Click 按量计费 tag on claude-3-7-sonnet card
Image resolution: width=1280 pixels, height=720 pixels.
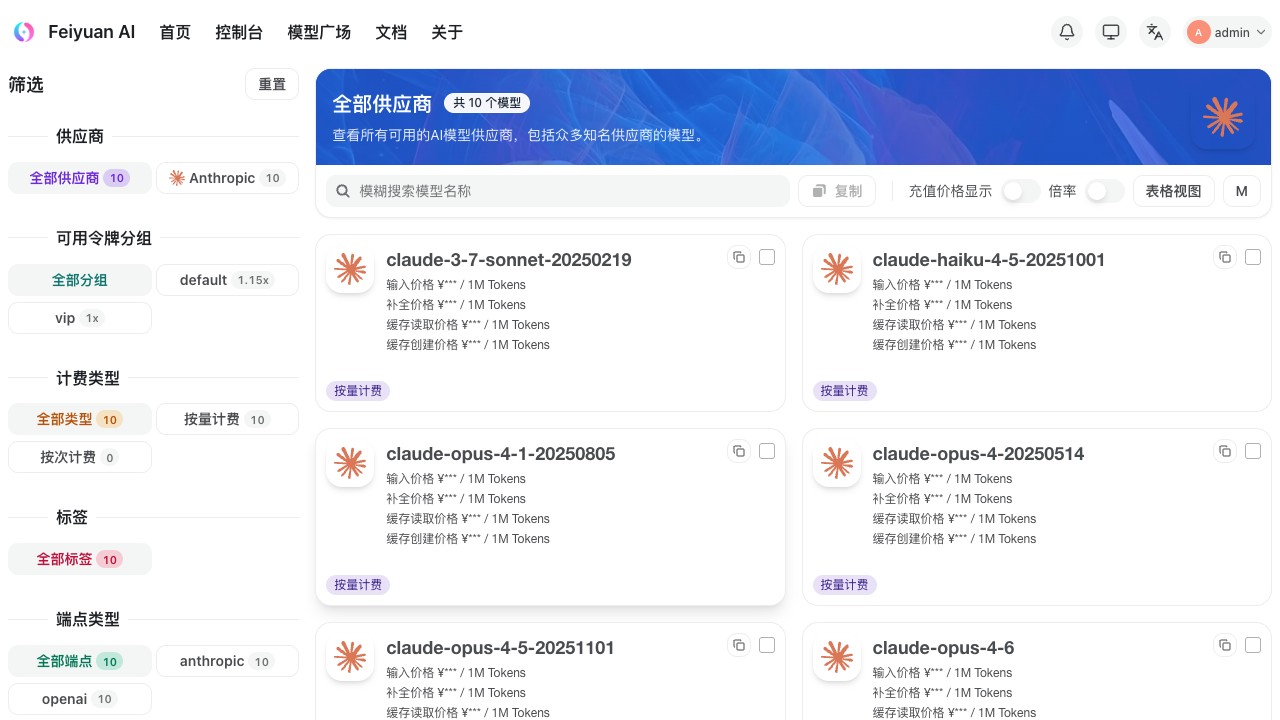coord(358,391)
